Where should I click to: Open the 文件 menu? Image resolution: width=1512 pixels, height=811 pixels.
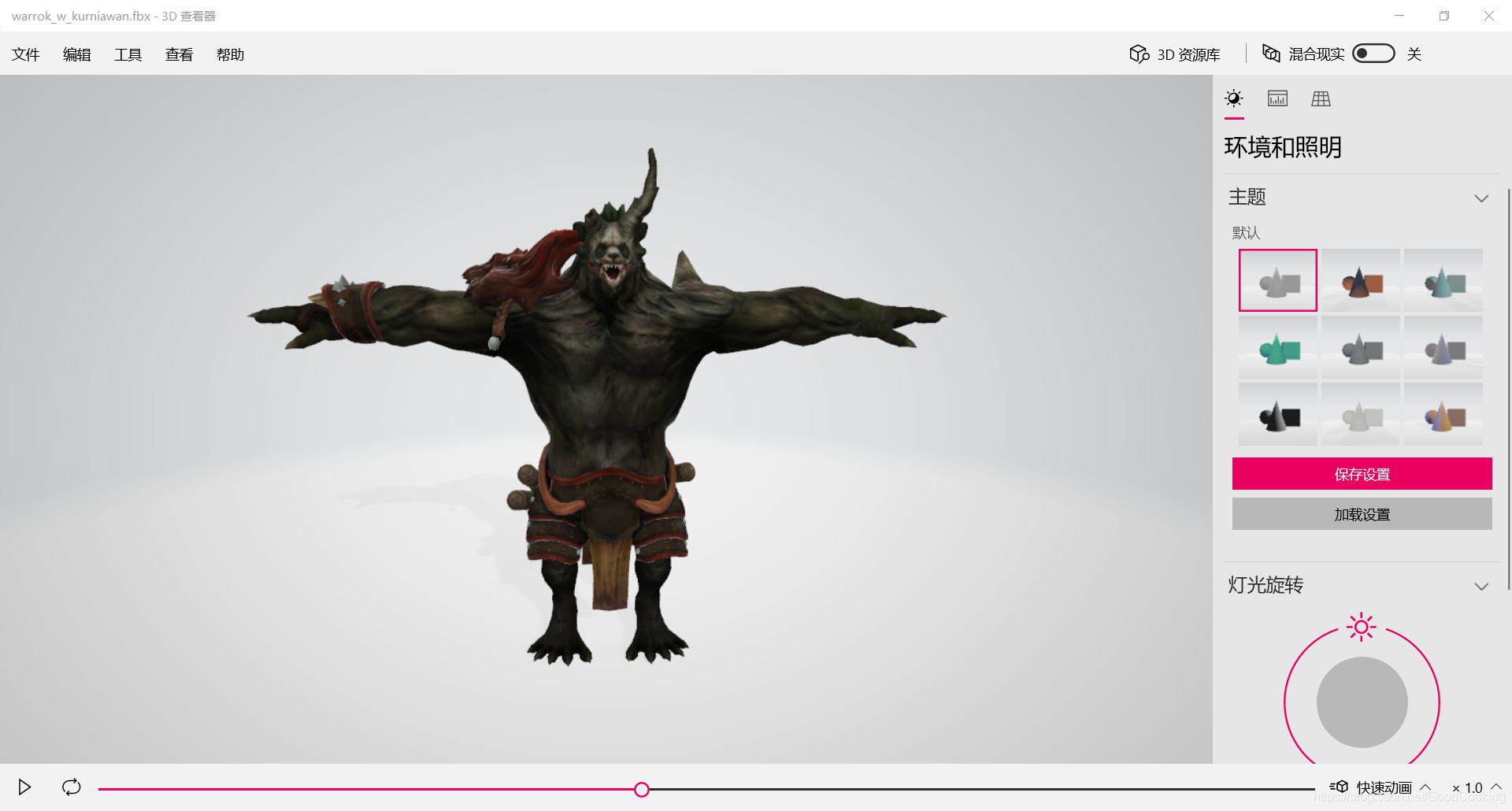pos(26,54)
